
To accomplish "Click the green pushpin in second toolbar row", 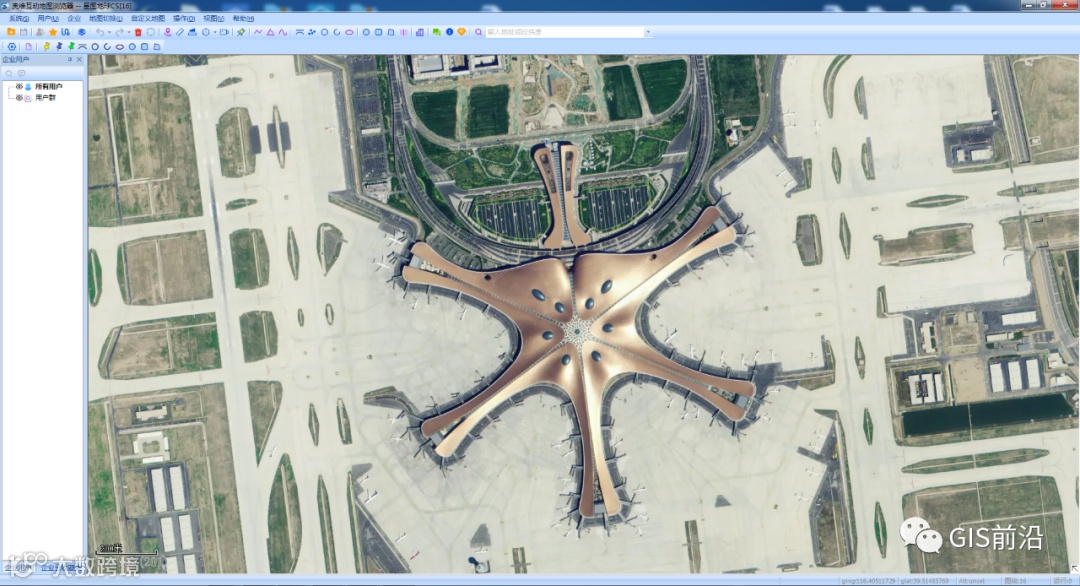I will coord(72,47).
